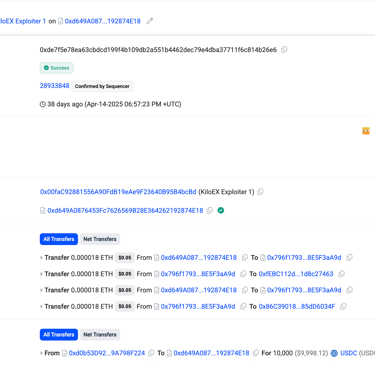Click the green verified checkmark beside contract address
This screenshot has width=375, height=366.
click(x=221, y=210)
